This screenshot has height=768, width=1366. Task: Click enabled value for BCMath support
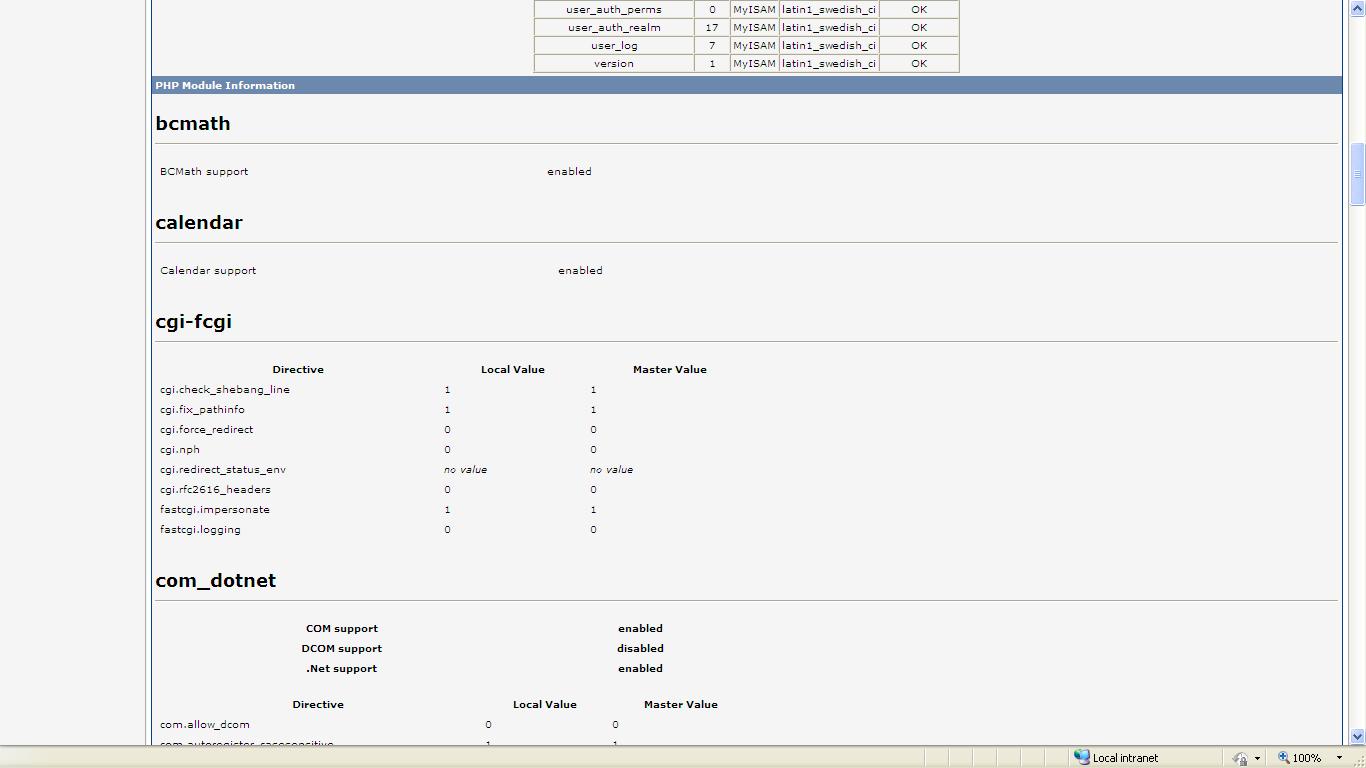coord(569,171)
